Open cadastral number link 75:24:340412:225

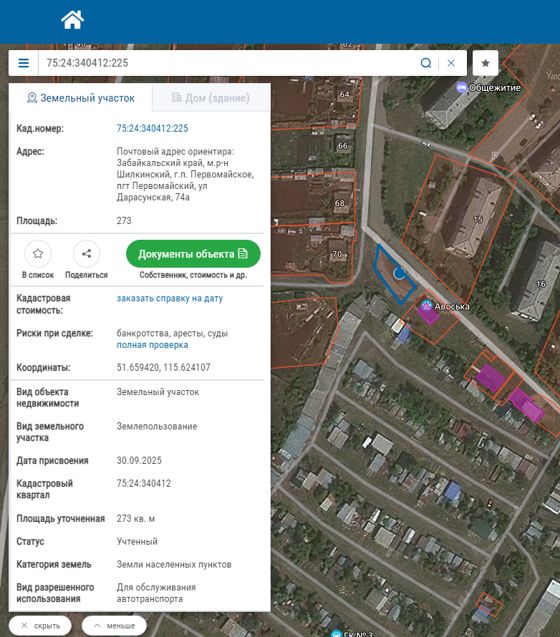pos(152,128)
